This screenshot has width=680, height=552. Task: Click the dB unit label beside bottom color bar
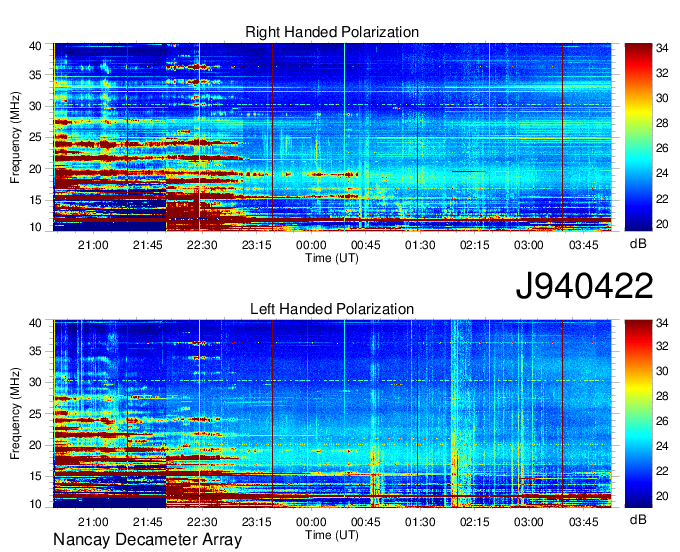point(638,519)
